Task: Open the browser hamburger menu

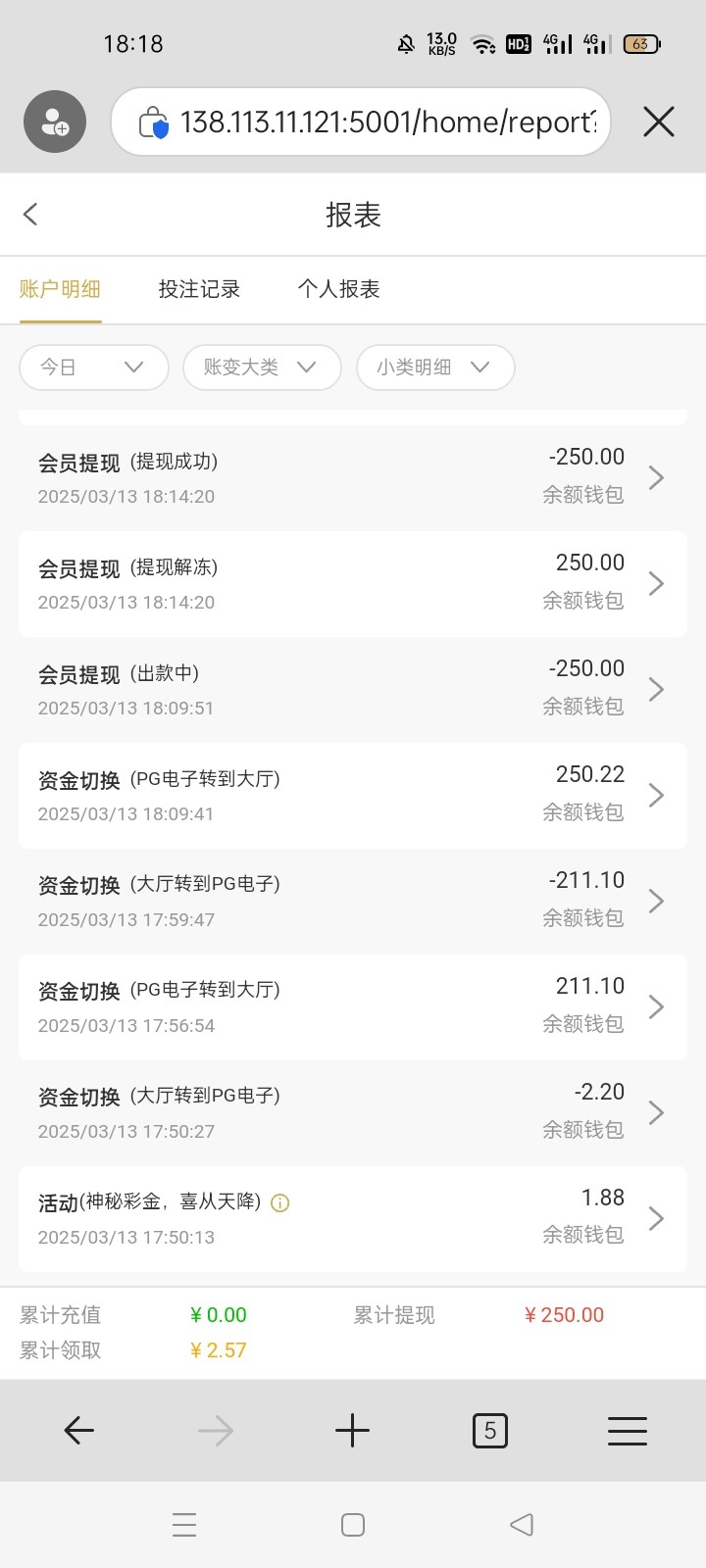Action: click(627, 1431)
